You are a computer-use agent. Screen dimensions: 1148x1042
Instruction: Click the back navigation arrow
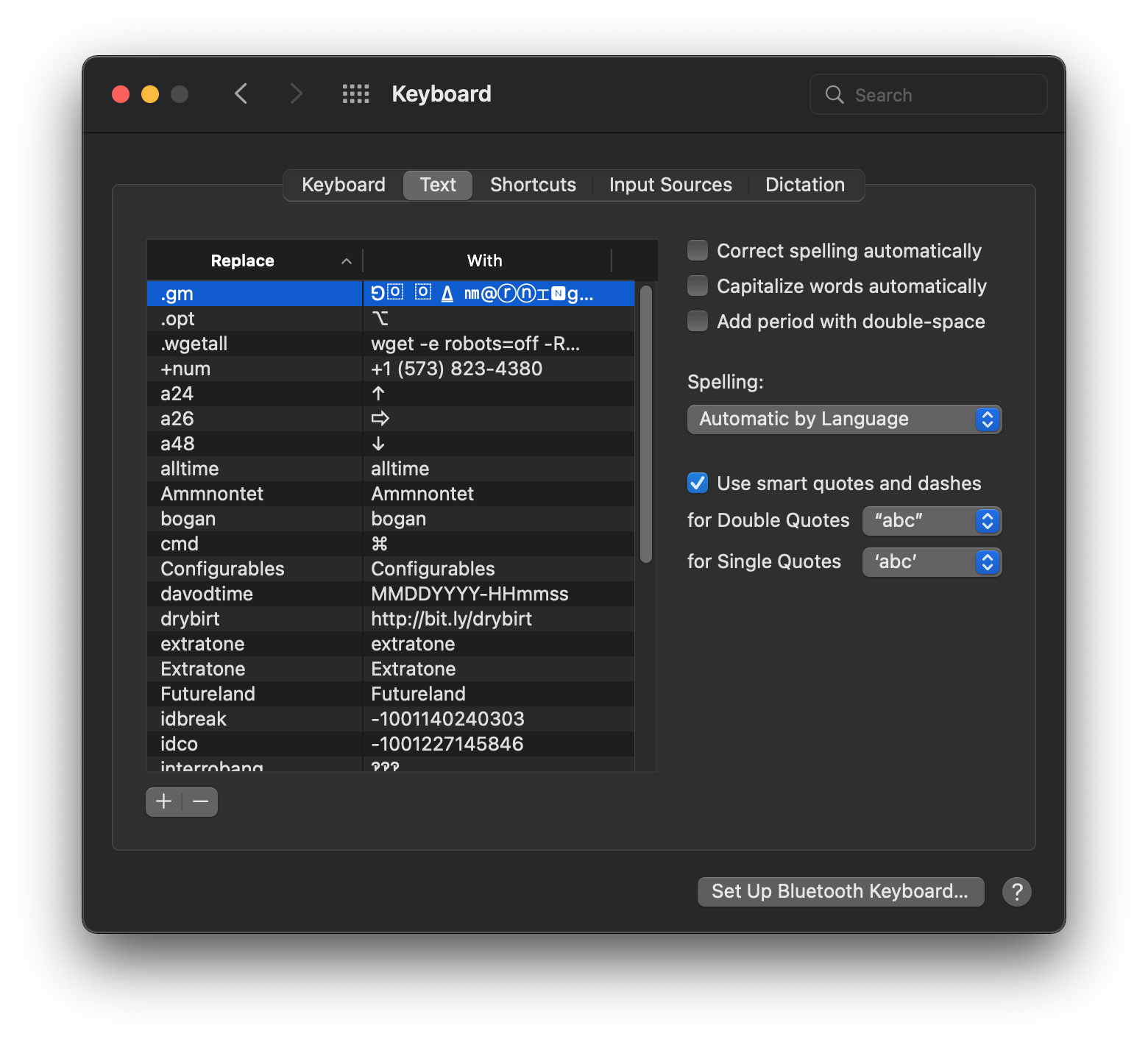coord(241,94)
